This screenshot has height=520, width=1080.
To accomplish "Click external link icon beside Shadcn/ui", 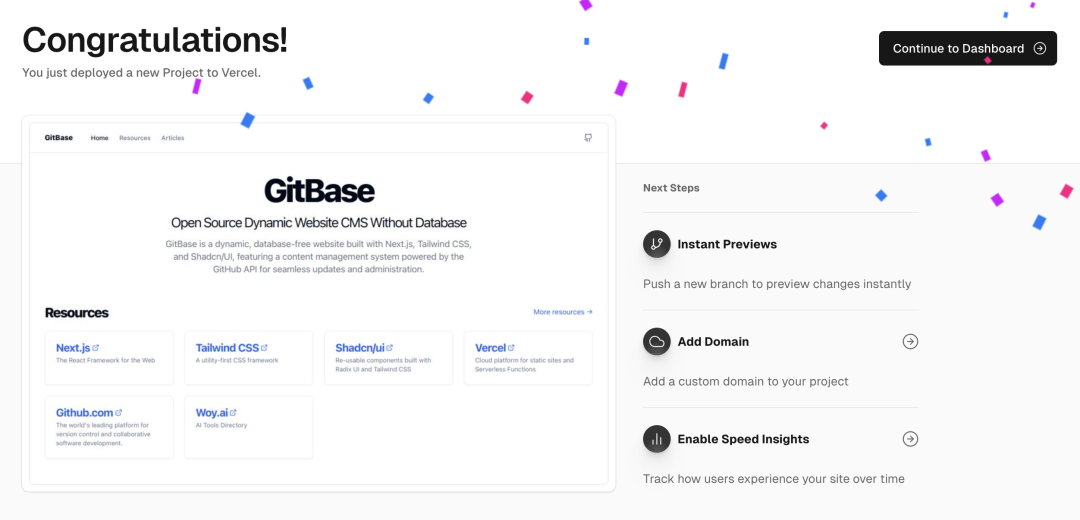I will pyautogui.click(x=390, y=348).
